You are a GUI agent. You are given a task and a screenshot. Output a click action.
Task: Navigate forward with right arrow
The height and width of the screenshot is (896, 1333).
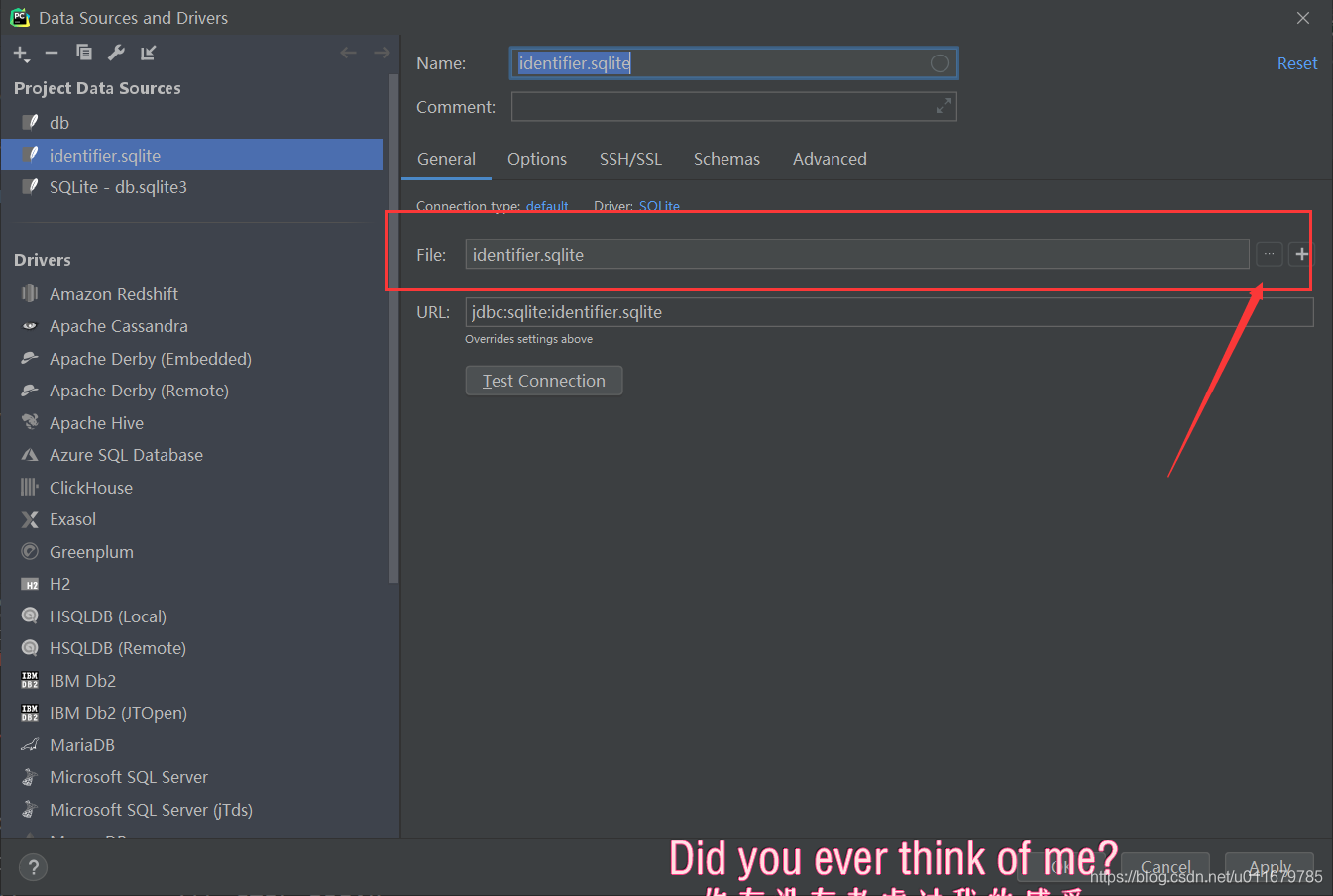tap(381, 53)
